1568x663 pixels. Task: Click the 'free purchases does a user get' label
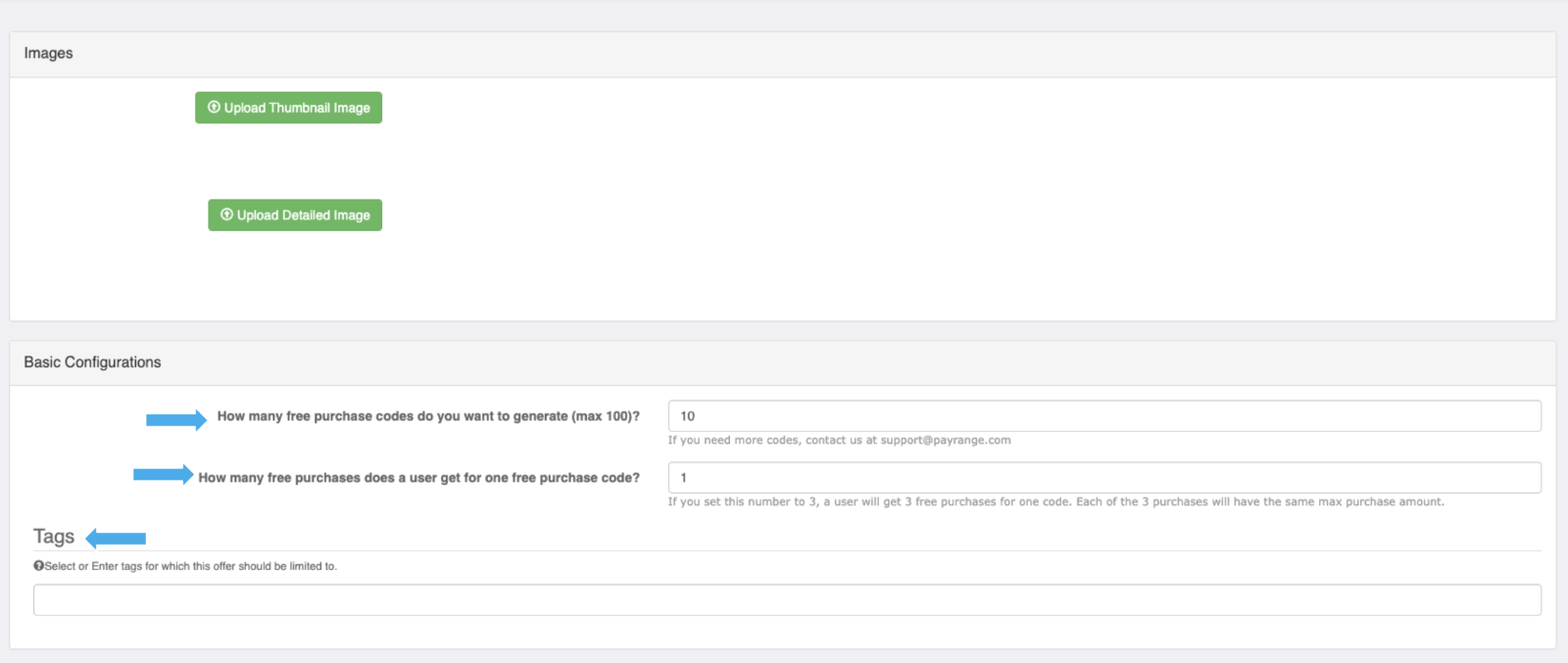tap(418, 478)
